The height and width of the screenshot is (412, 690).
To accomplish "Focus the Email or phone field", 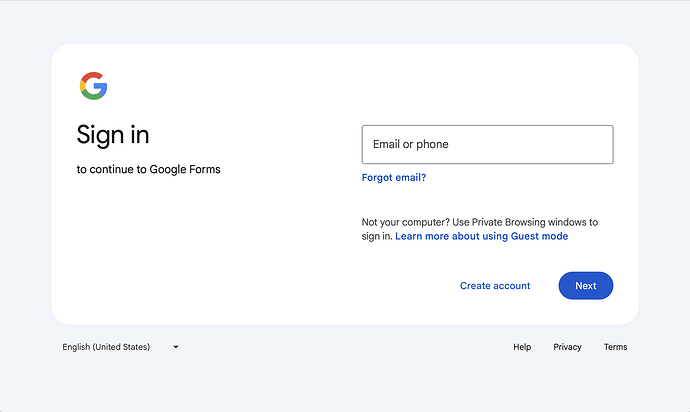I will coord(487,144).
